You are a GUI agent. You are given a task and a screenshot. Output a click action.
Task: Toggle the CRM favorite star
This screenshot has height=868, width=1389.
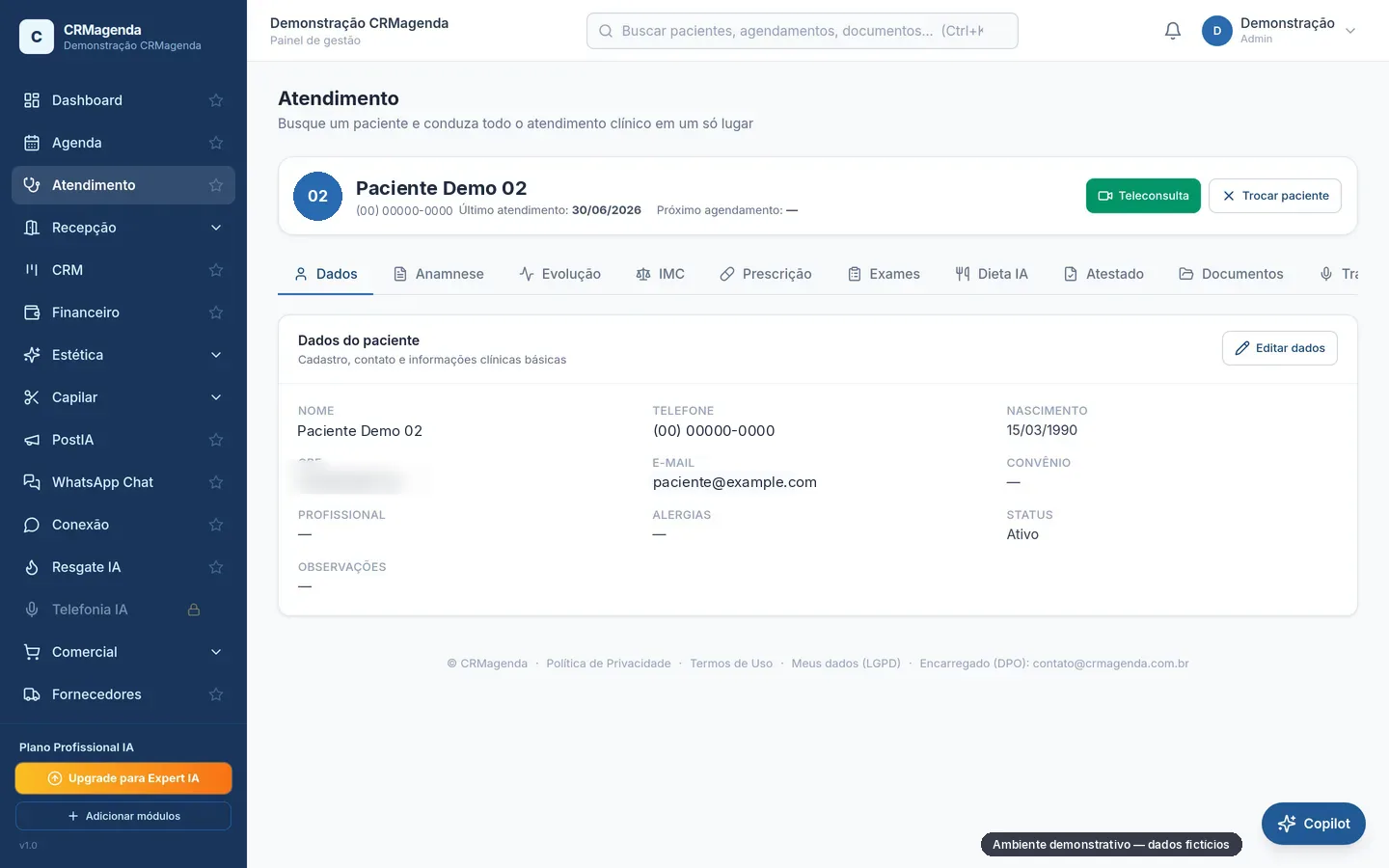[x=216, y=270]
